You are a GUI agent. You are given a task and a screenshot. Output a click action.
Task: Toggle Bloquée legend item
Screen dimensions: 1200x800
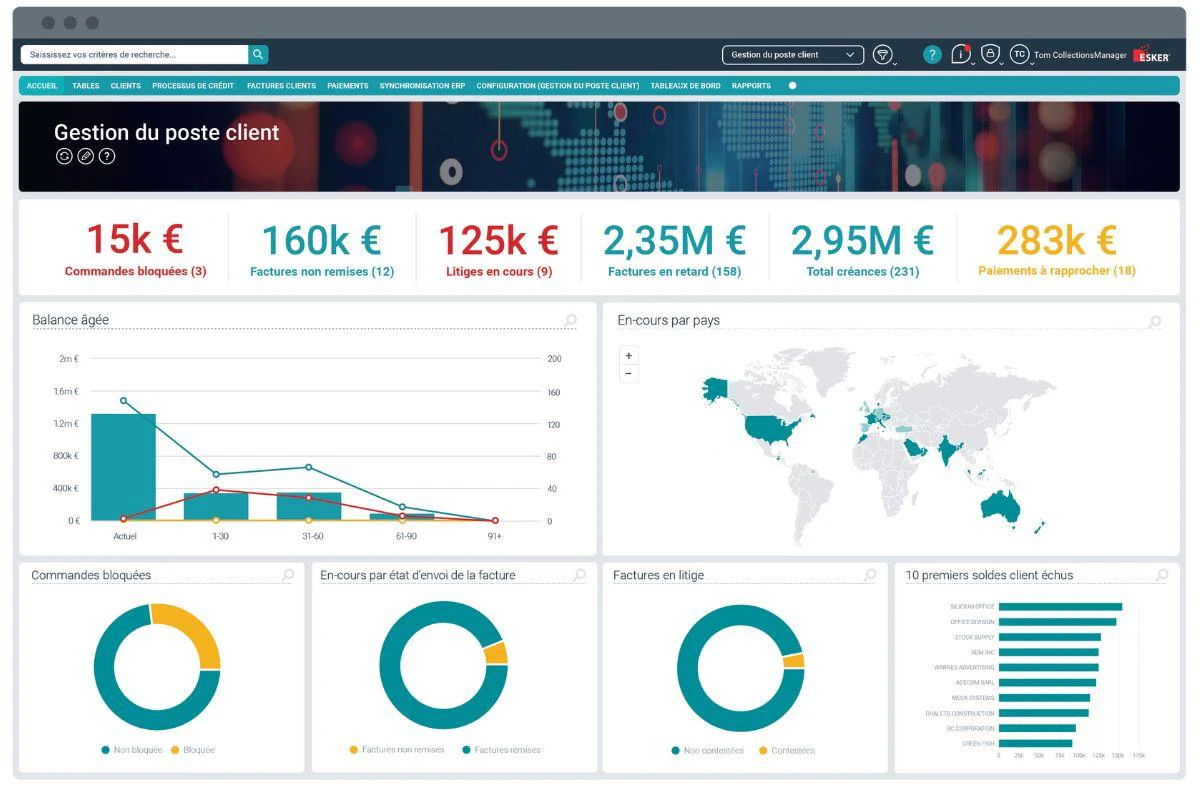[x=193, y=749]
